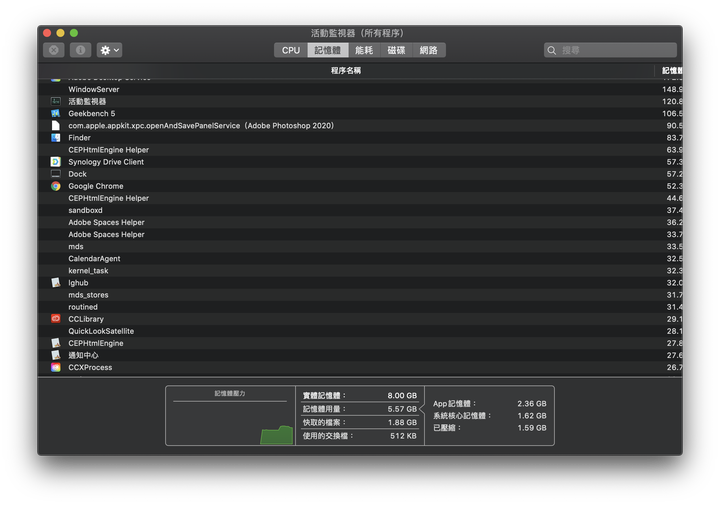
Task: Click the document icon of openAndSavePanelService row
Action: point(56,125)
